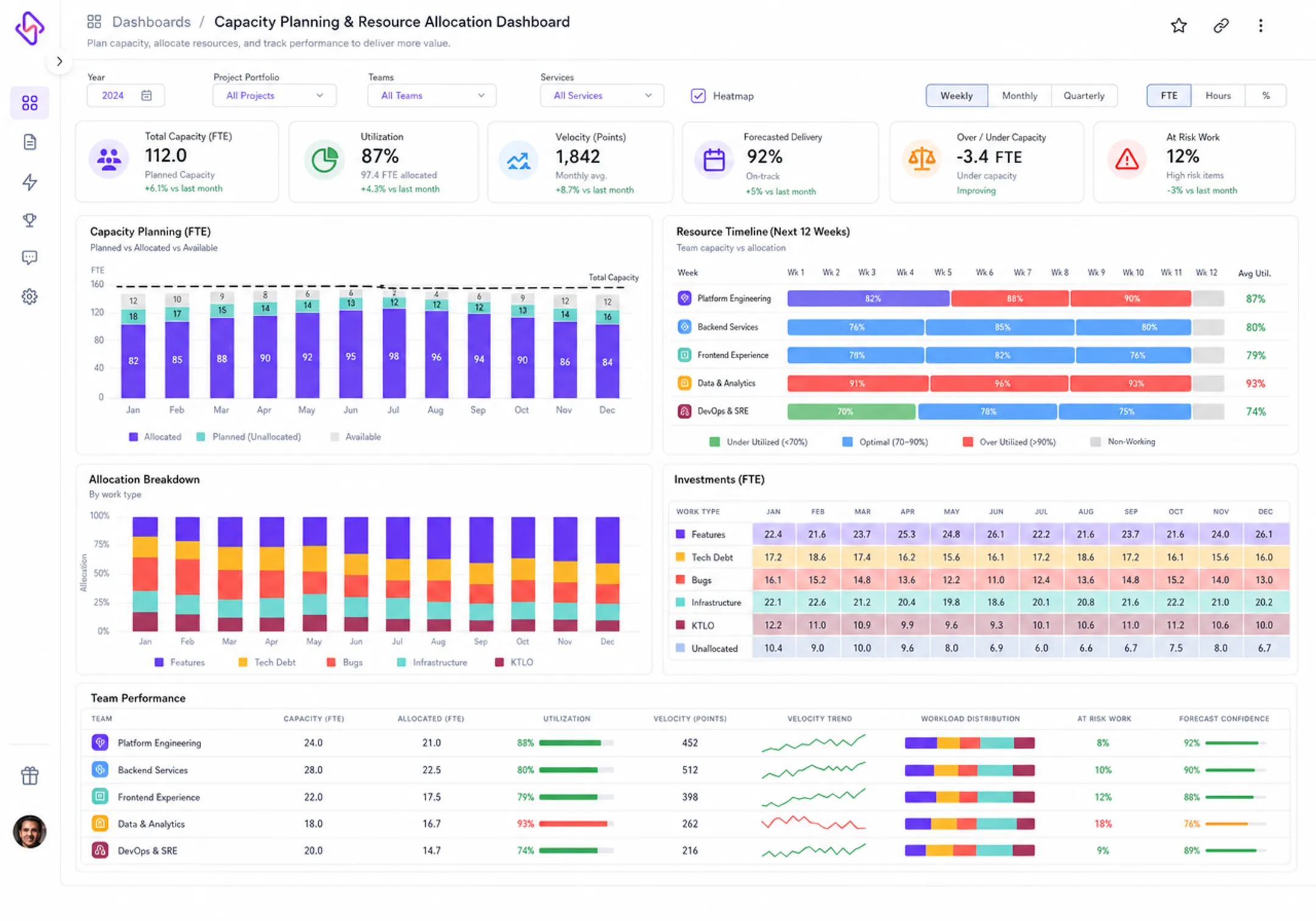
Task: Toggle the Infrastructure legend in Allocation Breakdown
Action: point(432,662)
